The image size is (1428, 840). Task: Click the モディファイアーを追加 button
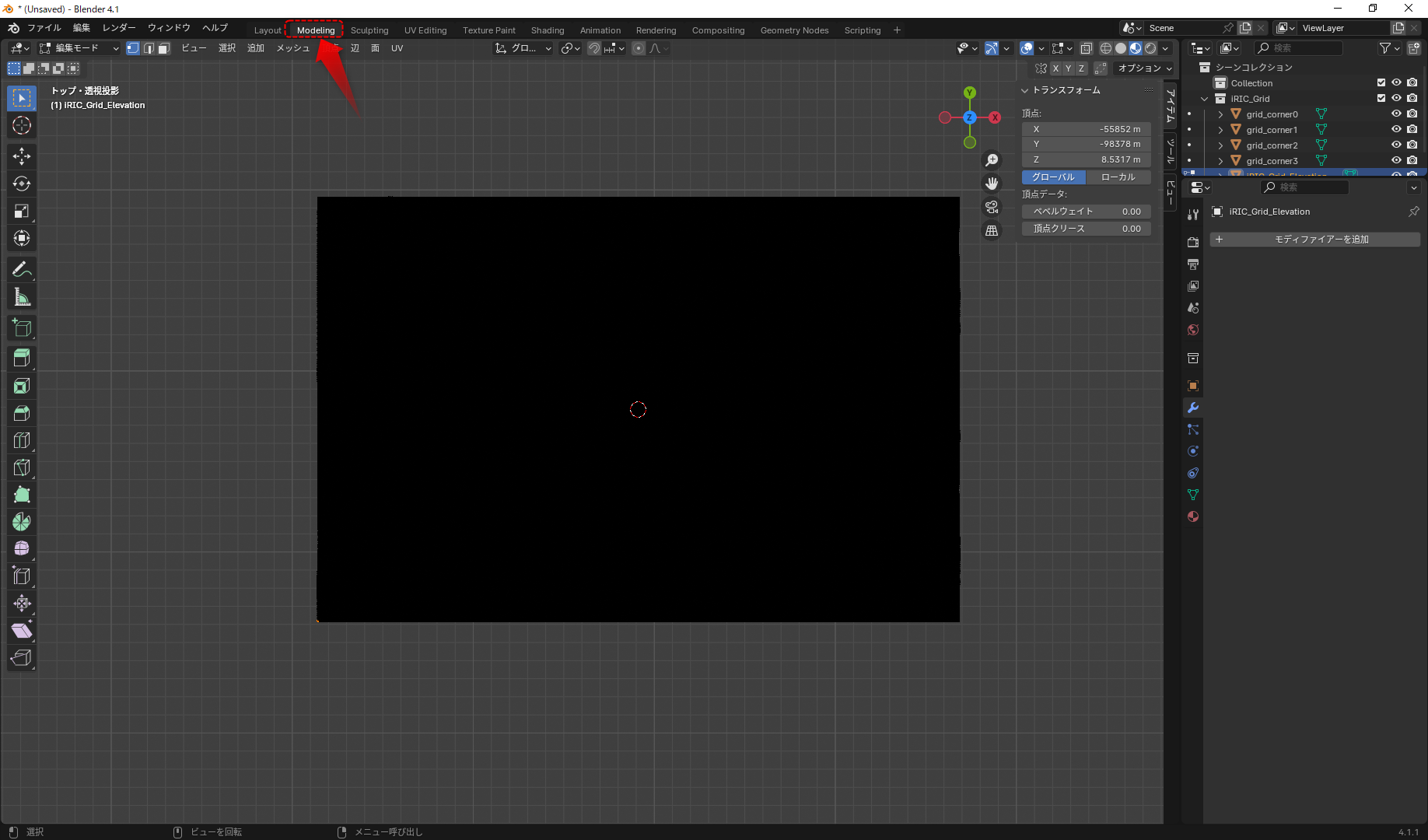1315,240
